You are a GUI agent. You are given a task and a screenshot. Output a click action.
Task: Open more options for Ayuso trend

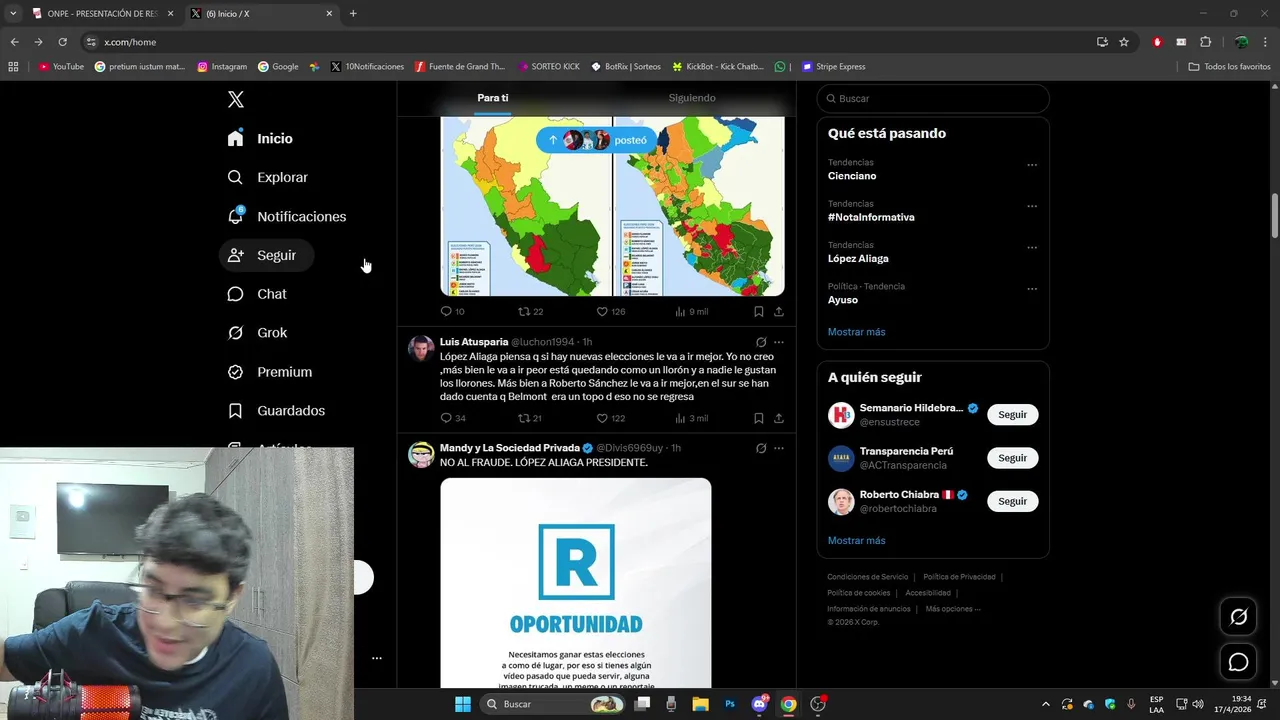pos(1032,289)
